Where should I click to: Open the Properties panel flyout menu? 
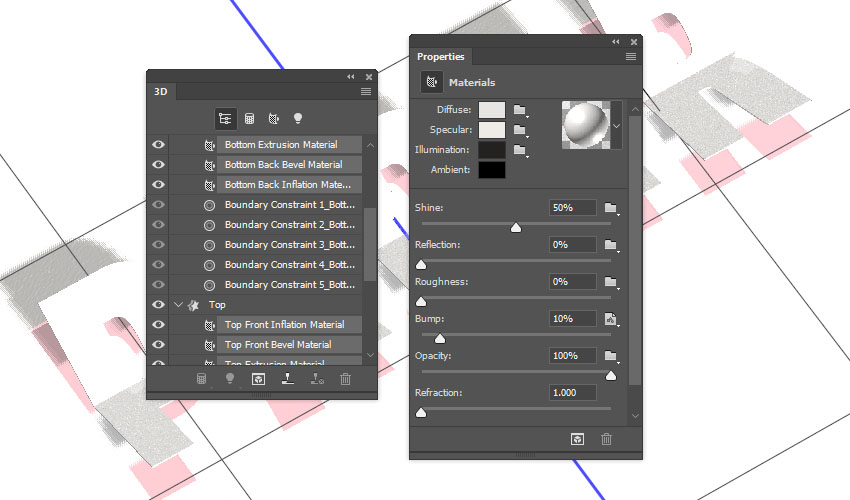pos(630,56)
